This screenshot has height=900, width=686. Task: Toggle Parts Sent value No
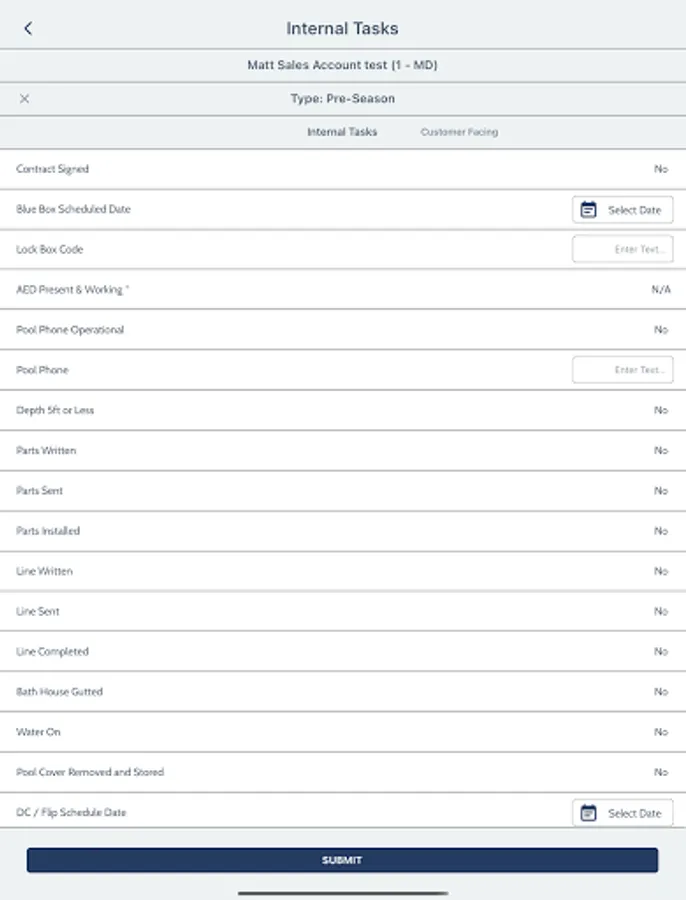click(x=660, y=491)
